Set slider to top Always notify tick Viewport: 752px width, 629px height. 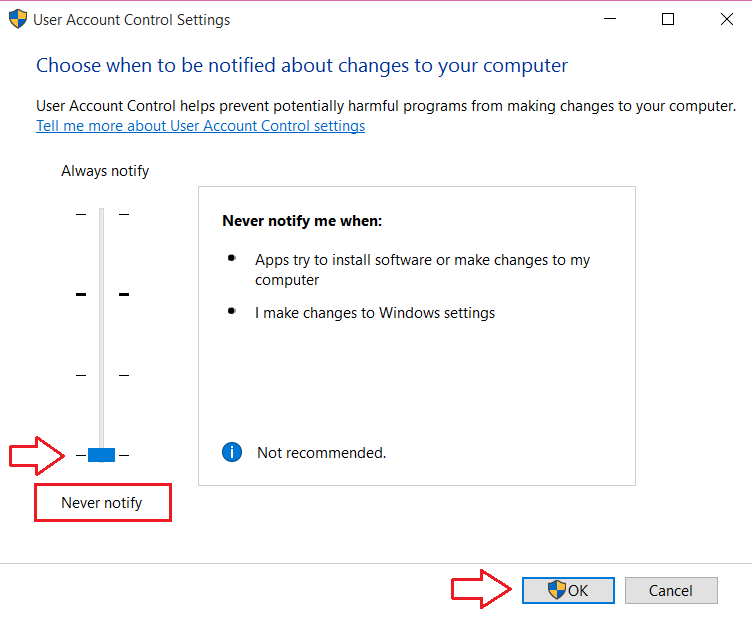coord(102,214)
